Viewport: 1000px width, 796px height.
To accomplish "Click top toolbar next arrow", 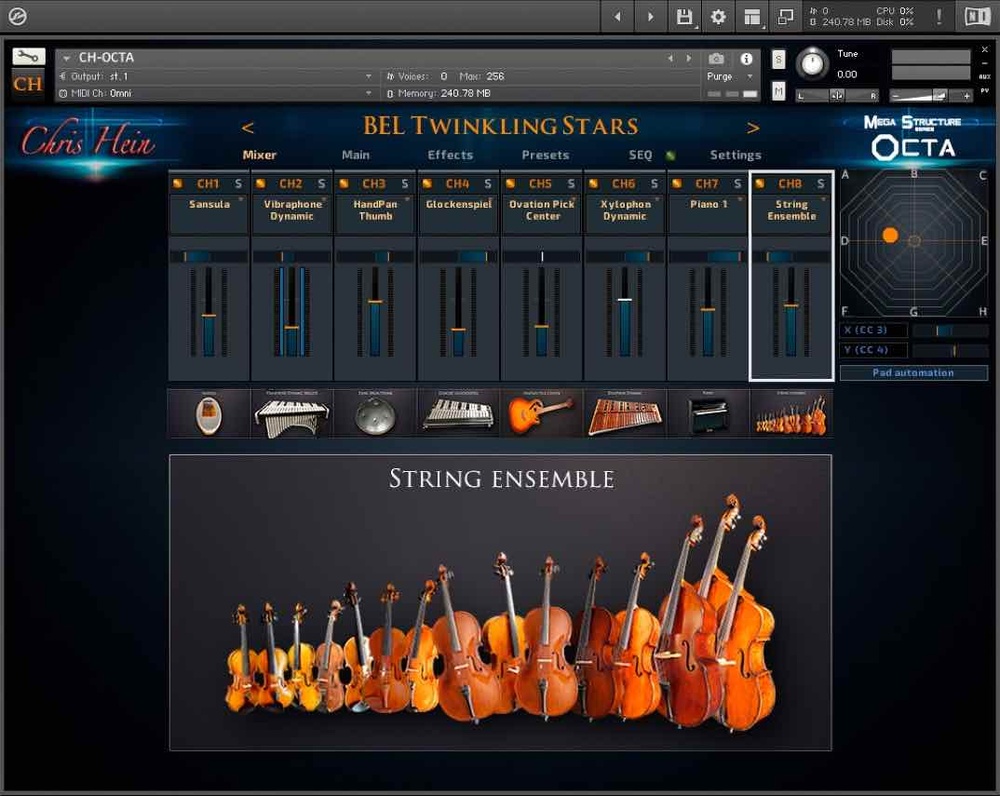I will [x=650, y=17].
